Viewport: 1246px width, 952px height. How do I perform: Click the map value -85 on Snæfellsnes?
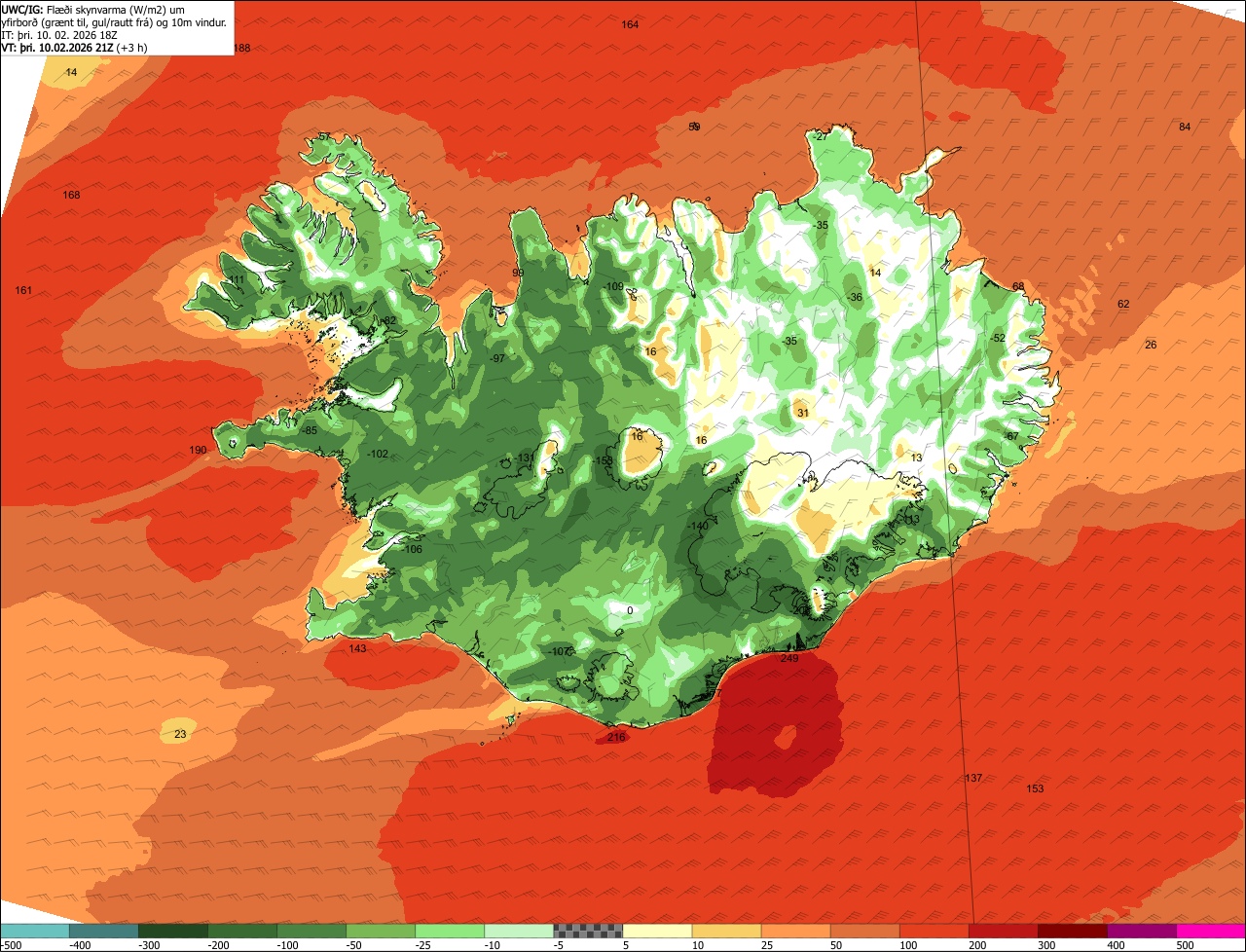pyautogui.click(x=310, y=430)
